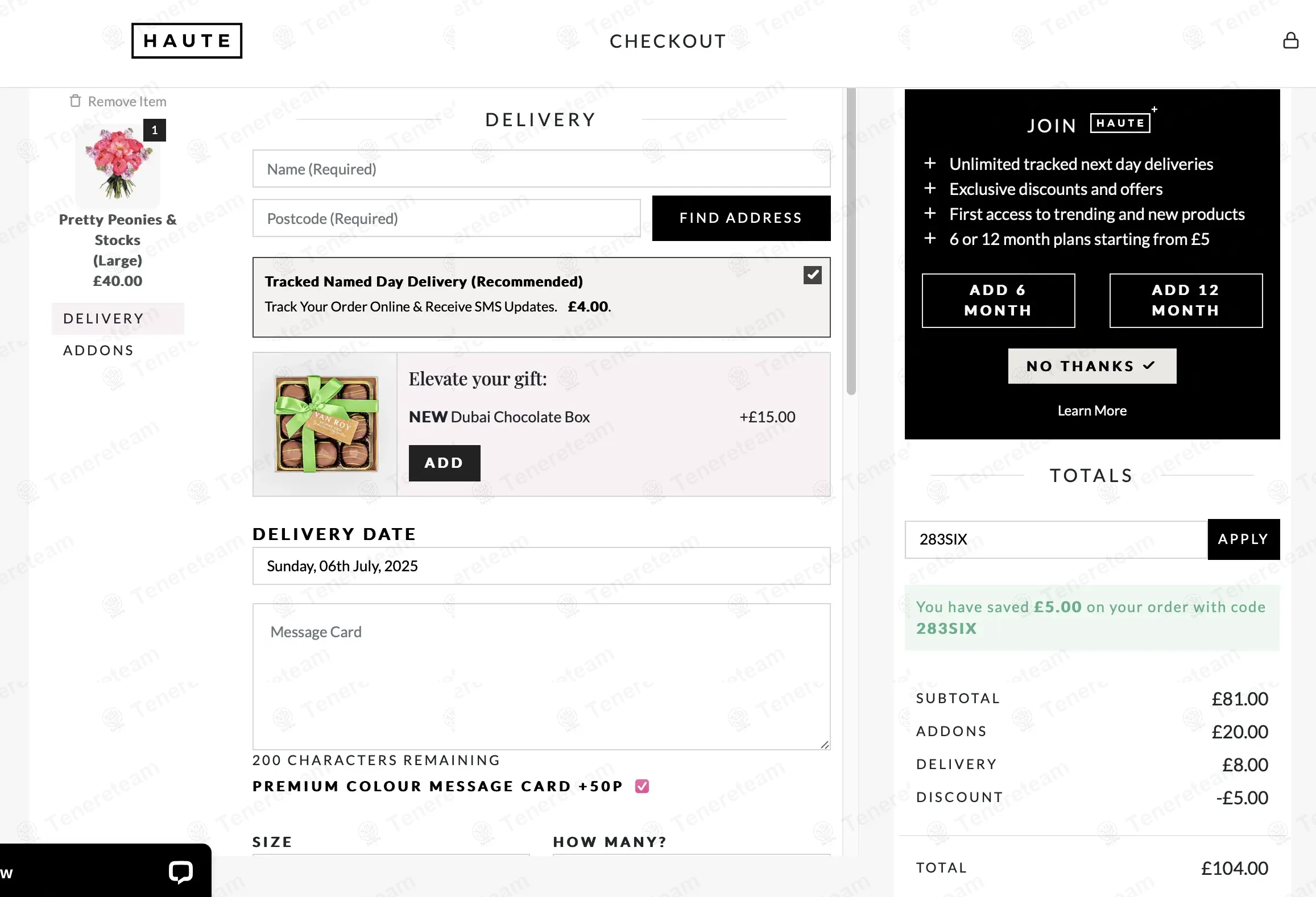Apply the discount code
Image resolution: width=1316 pixels, height=897 pixels.
point(1243,539)
